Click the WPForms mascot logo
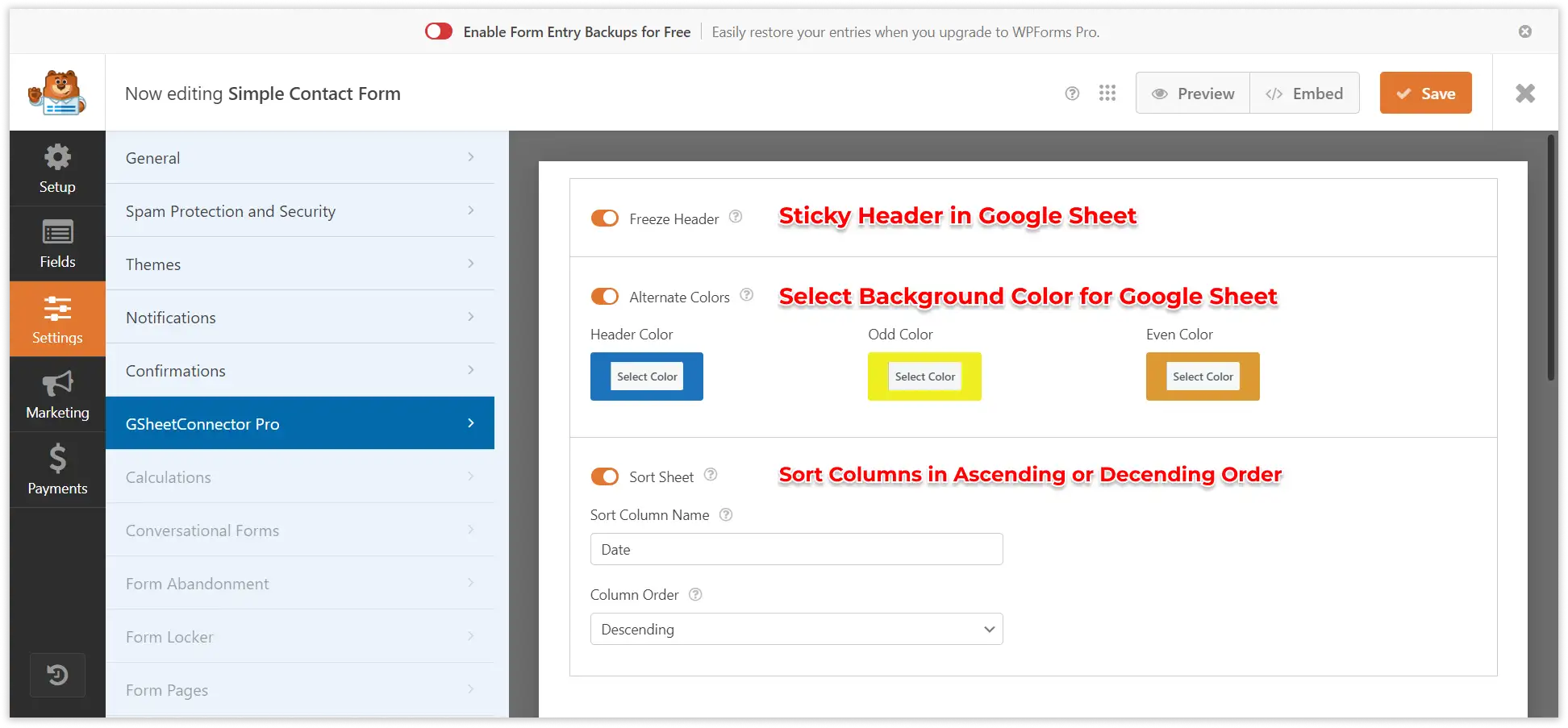 tap(57, 92)
